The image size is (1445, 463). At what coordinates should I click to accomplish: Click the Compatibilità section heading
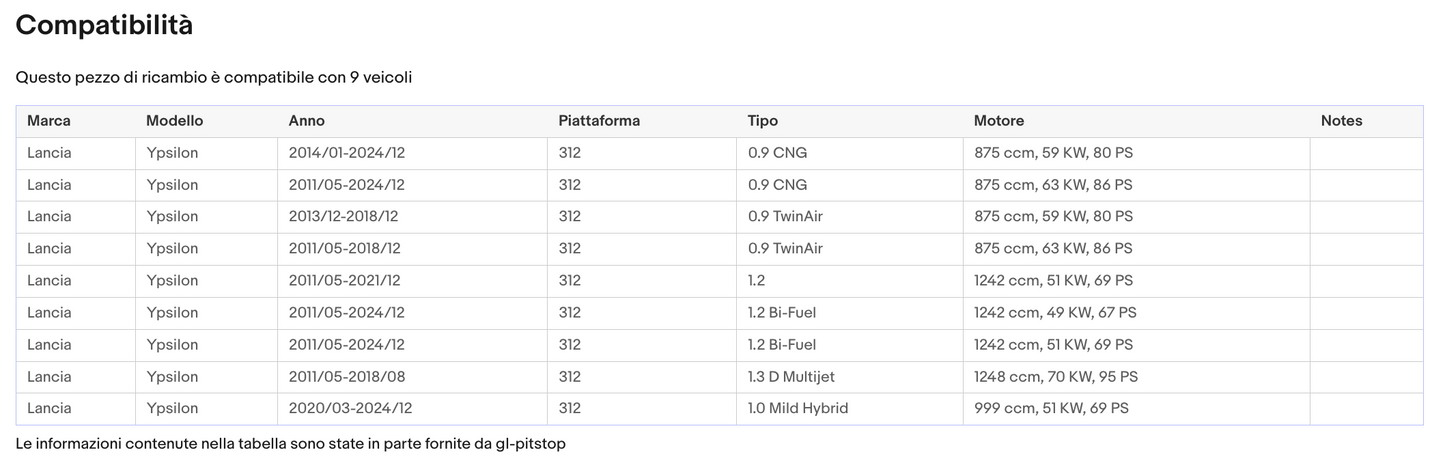pyautogui.click(x=104, y=26)
